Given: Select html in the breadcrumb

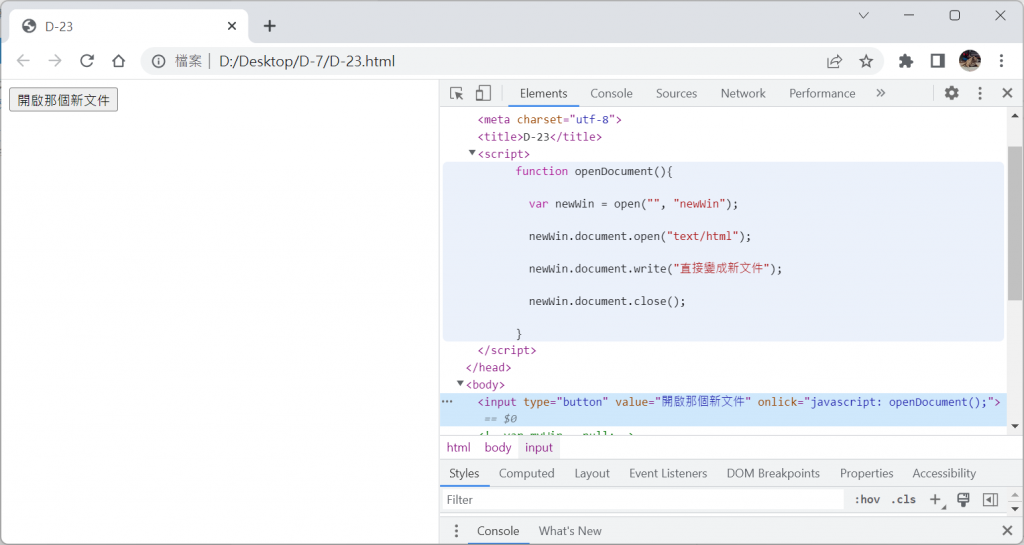Looking at the screenshot, I should tap(458, 448).
